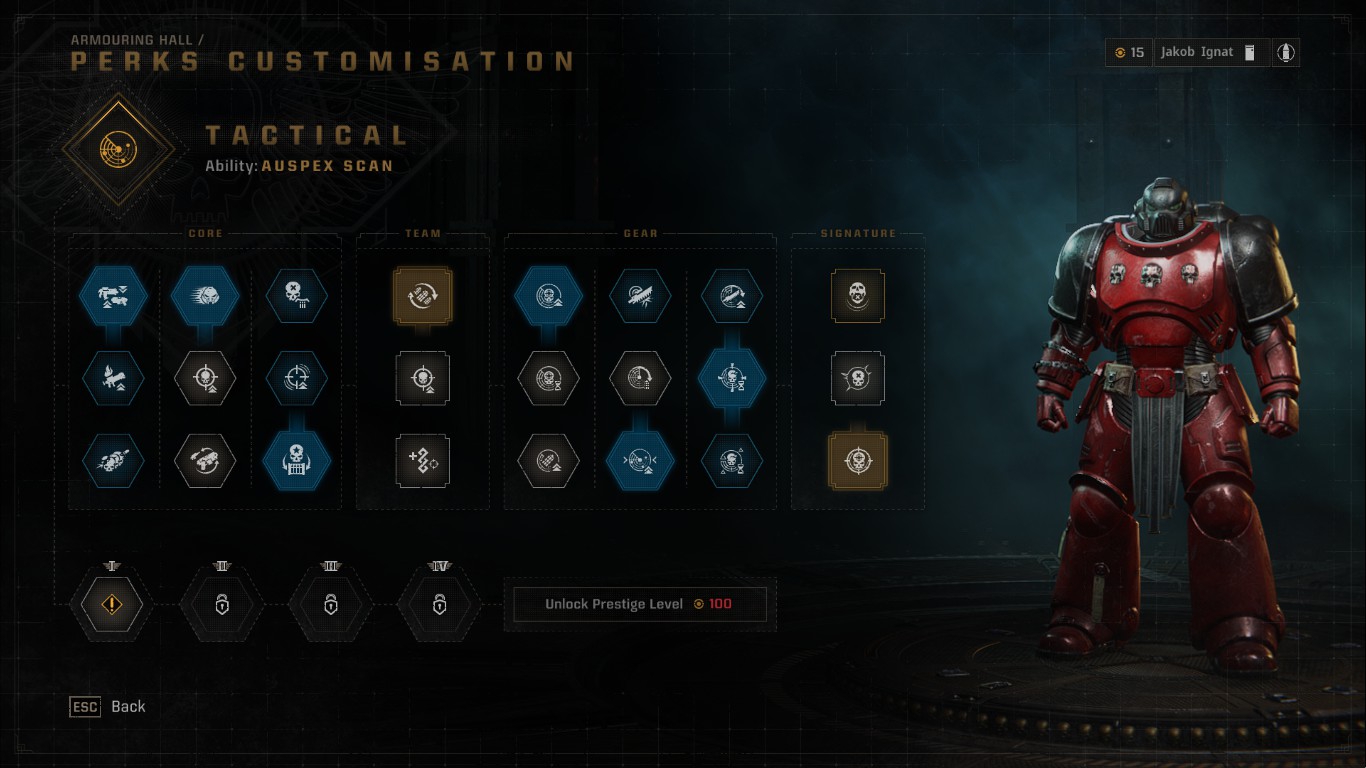Click the ESC Back button

click(107, 706)
